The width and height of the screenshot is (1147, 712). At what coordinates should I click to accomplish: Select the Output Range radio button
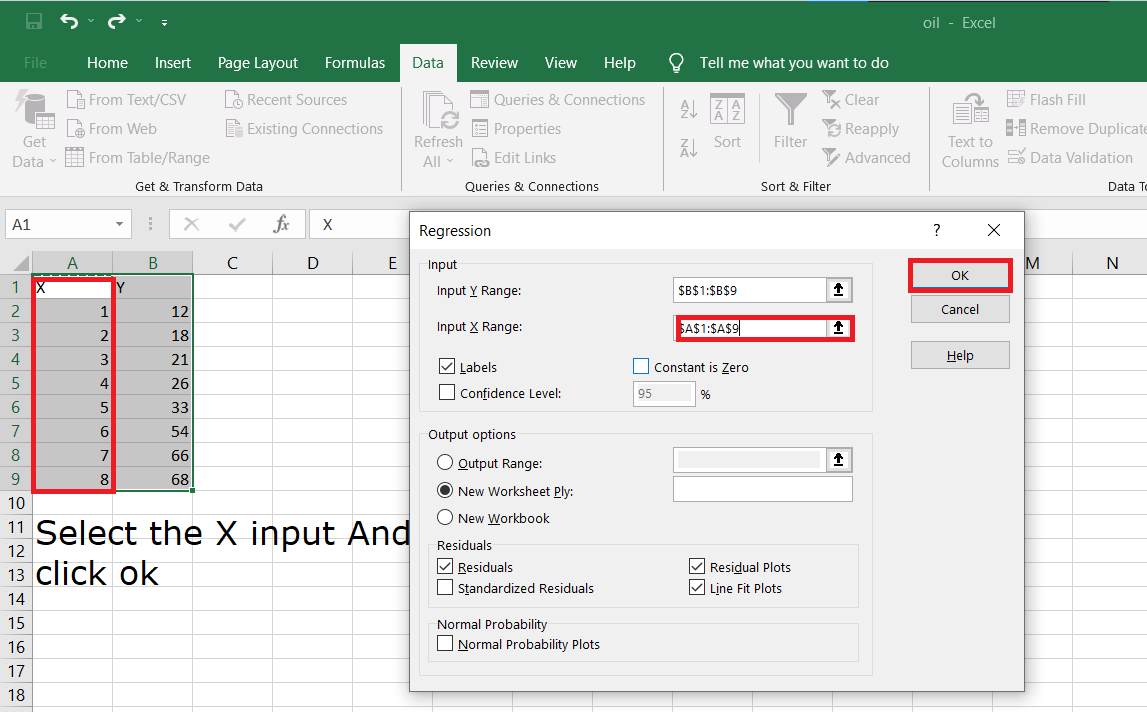pos(446,463)
